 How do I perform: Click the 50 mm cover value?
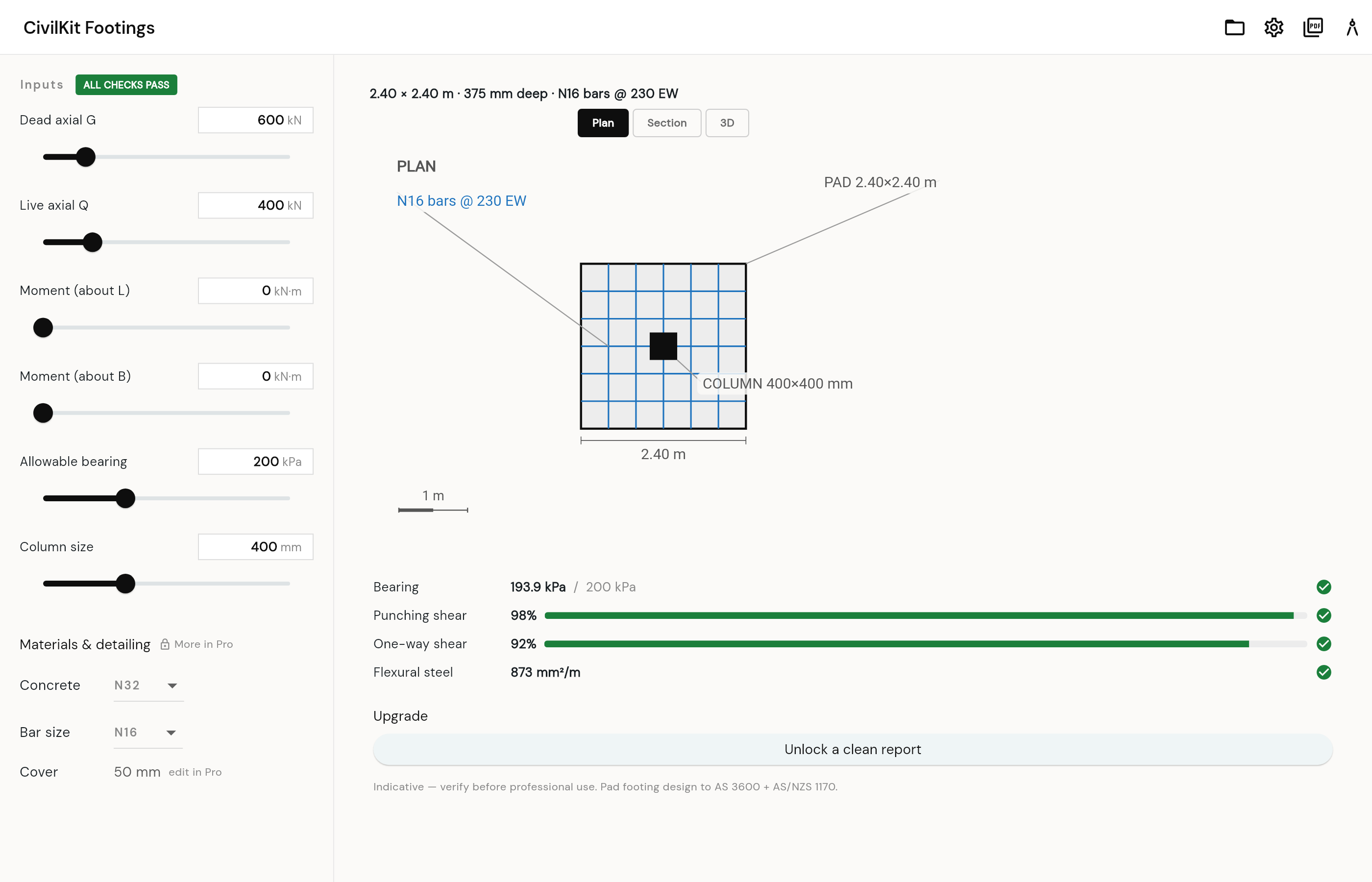pyautogui.click(x=137, y=772)
